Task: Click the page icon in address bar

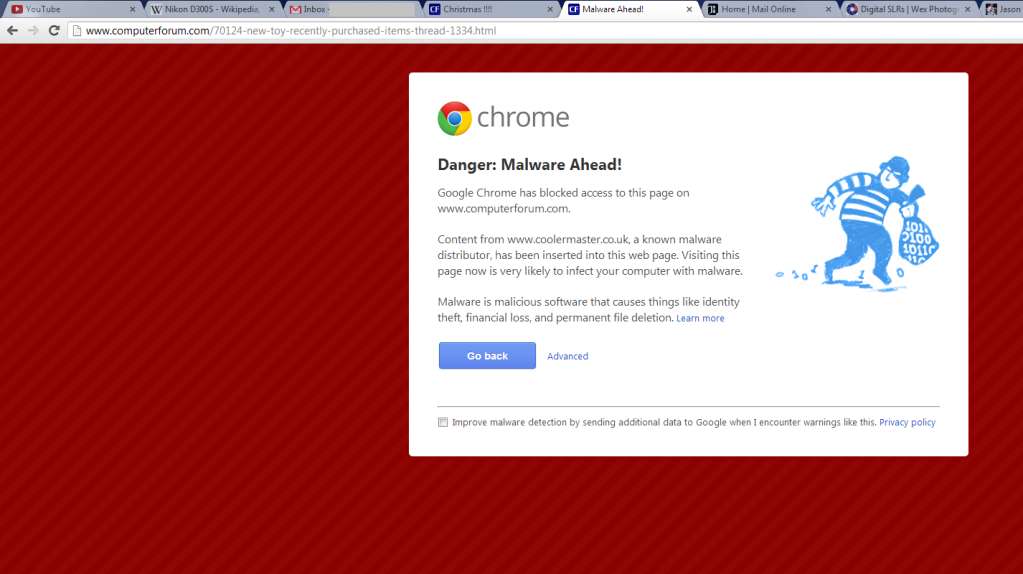Action: coord(77,31)
